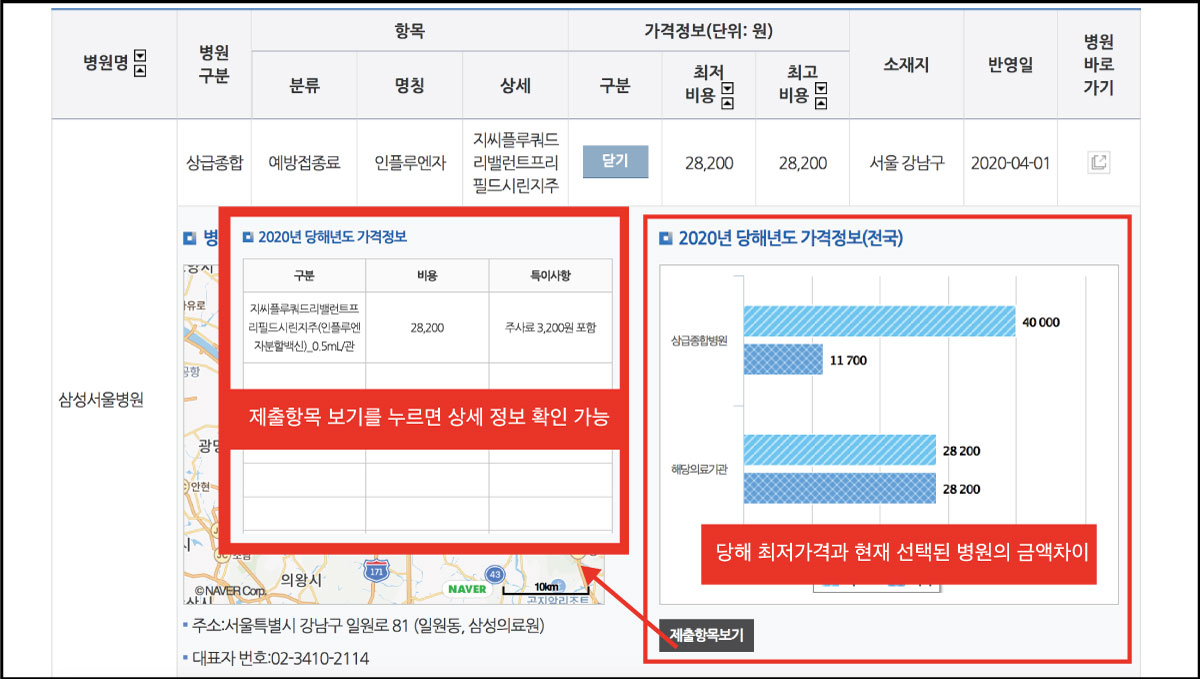This screenshot has height=679, width=1200.
Task: Open 제출항목보기 button below the chart
Action: tap(706, 634)
